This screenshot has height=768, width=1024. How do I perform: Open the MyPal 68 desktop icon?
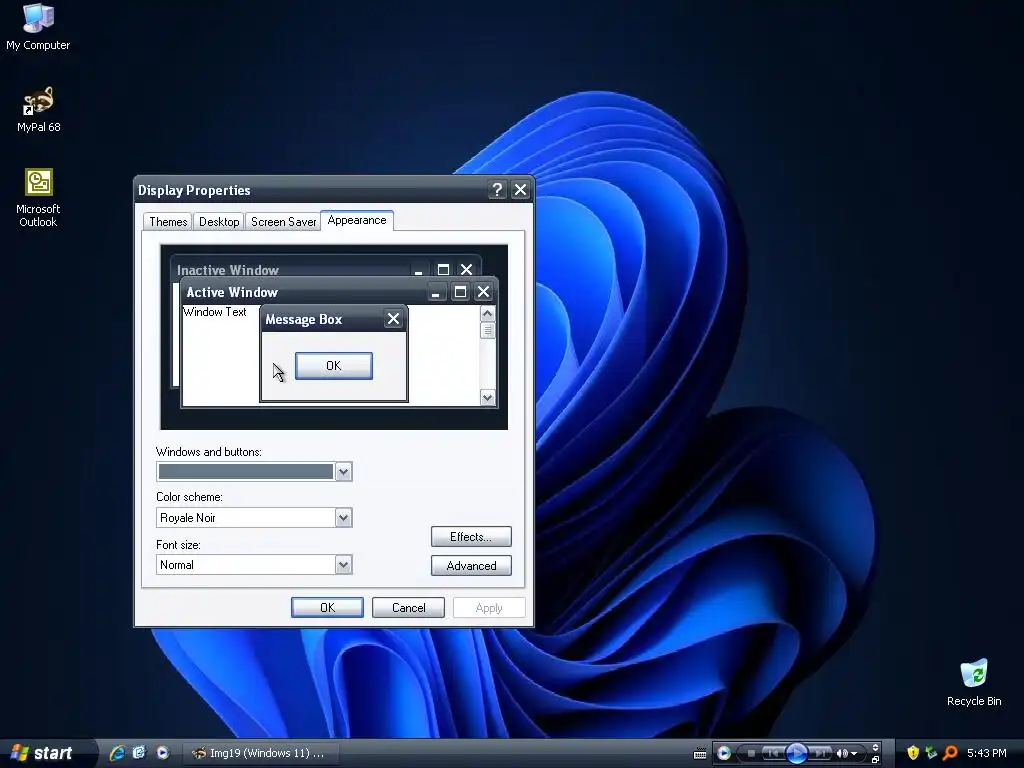point(39,110)
